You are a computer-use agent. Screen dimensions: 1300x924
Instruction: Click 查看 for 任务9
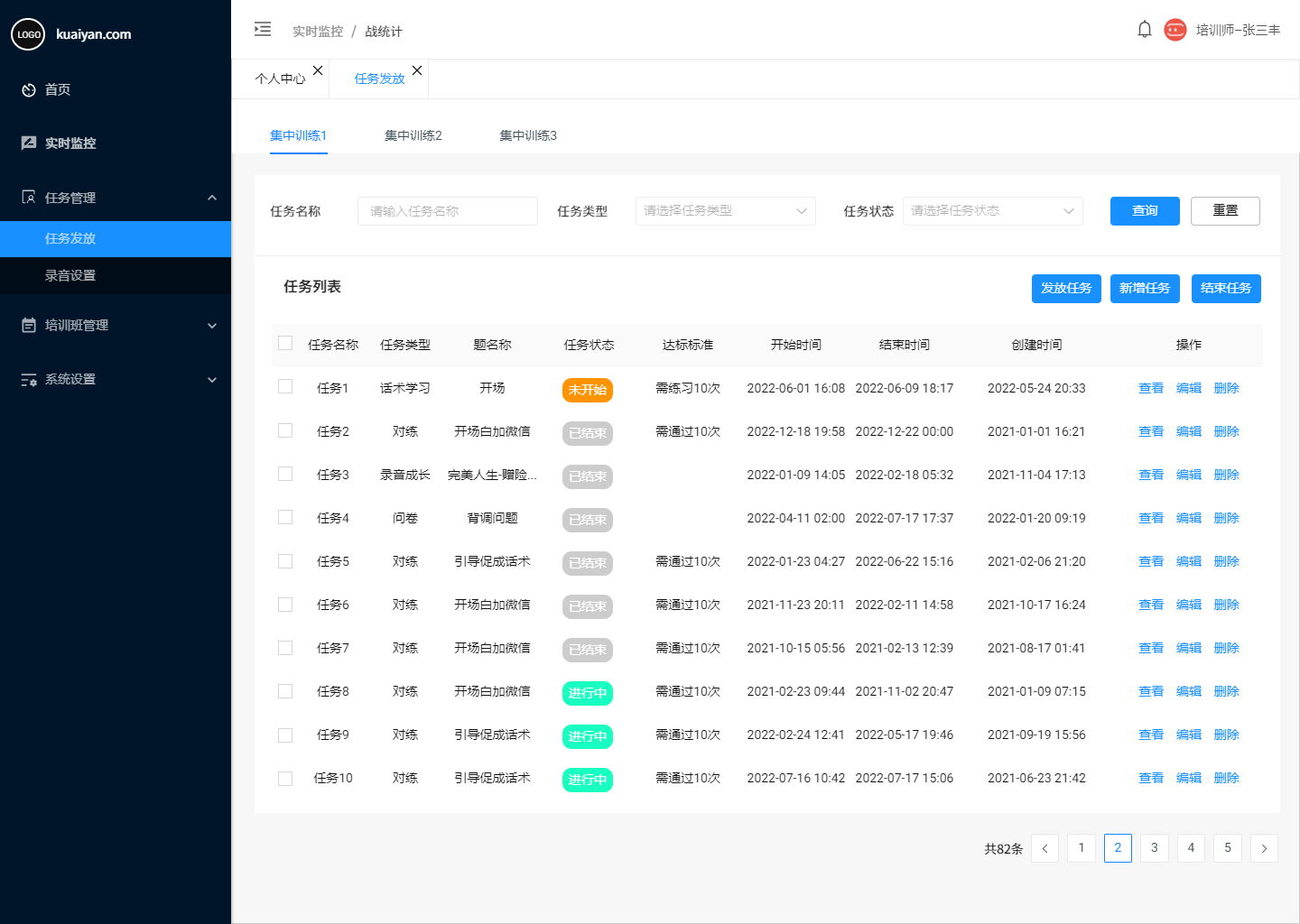click(1151, 735)
